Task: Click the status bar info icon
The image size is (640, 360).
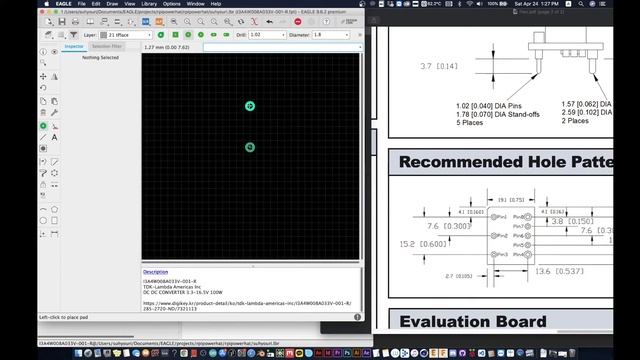Action: (357, 317)
